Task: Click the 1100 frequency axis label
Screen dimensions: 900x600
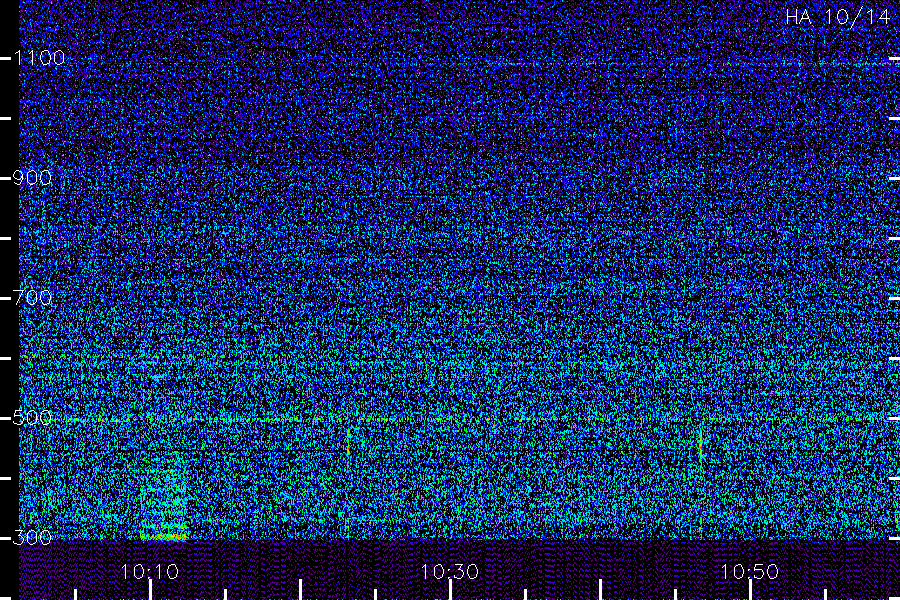Action: pyautogui.click(x=39, y=58)
